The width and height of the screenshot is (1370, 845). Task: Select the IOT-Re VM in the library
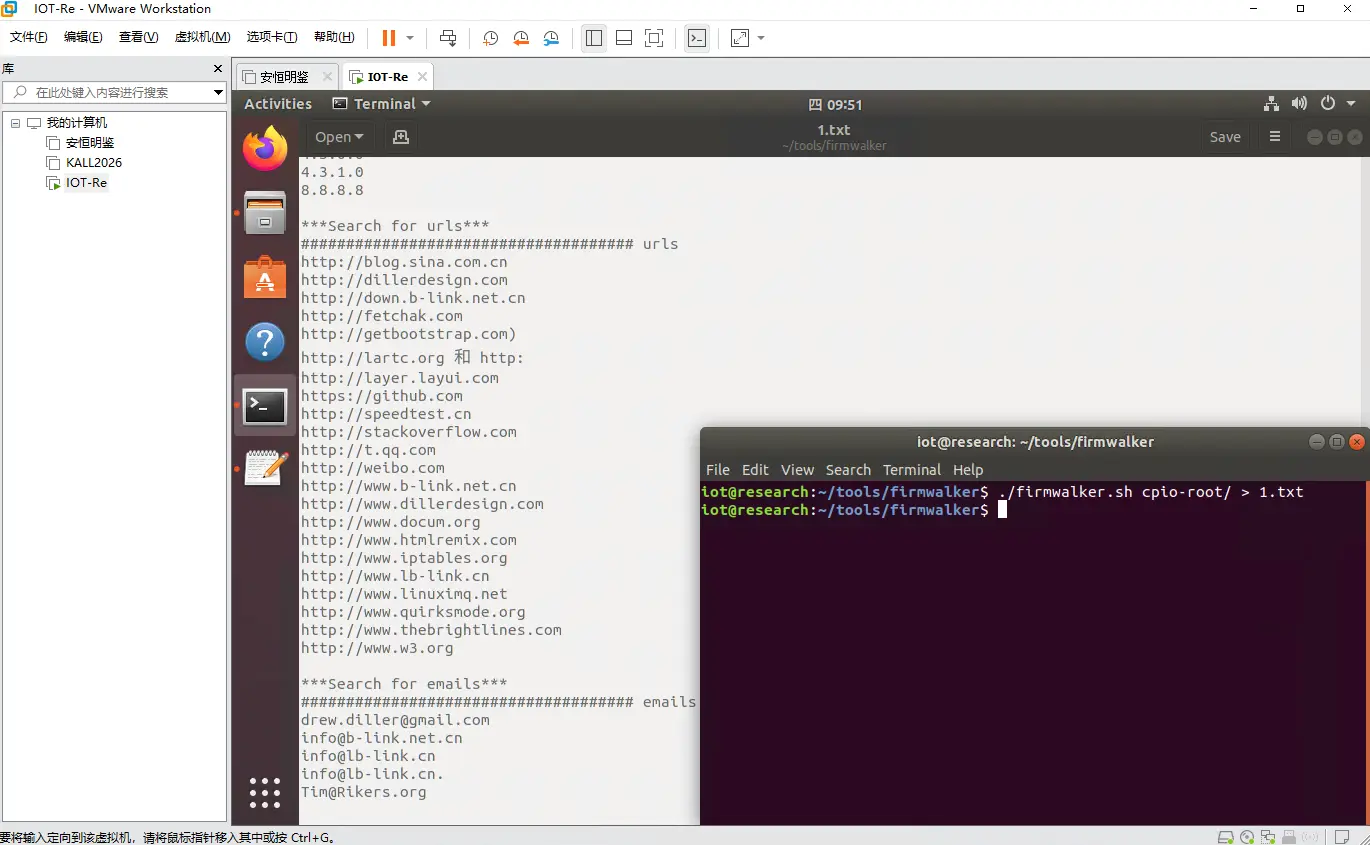[86, 183]
